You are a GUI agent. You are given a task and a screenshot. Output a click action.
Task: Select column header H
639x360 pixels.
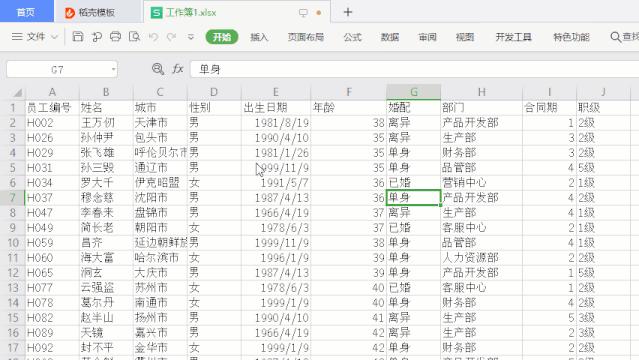coord(481,92)
